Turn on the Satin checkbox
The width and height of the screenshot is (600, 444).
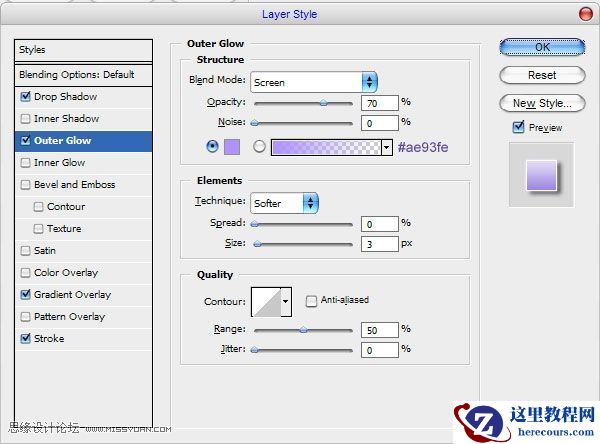click(25, 251)
